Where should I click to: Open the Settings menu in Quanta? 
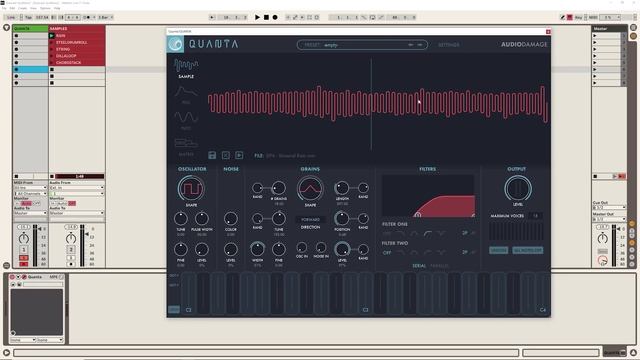click(449, 45)
